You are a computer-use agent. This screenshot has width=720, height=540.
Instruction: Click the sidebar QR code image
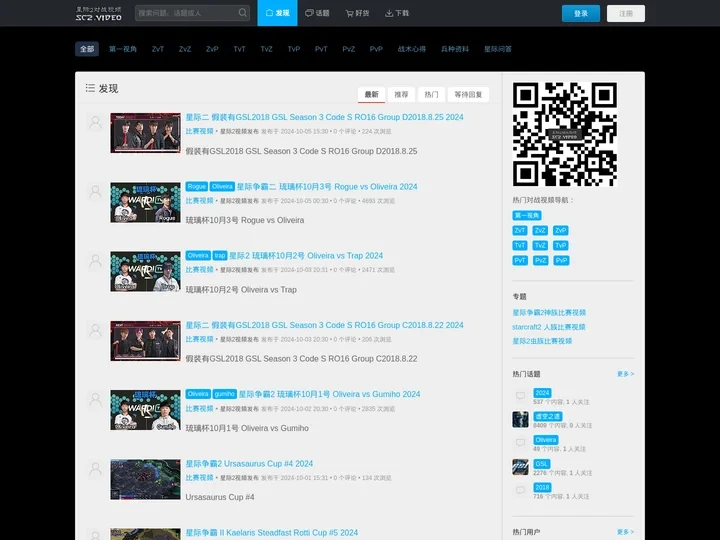(565, 134)
